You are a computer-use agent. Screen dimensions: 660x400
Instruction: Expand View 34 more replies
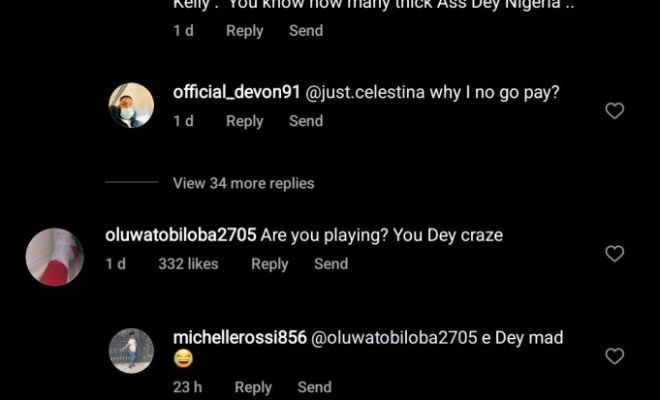point(243,183)
